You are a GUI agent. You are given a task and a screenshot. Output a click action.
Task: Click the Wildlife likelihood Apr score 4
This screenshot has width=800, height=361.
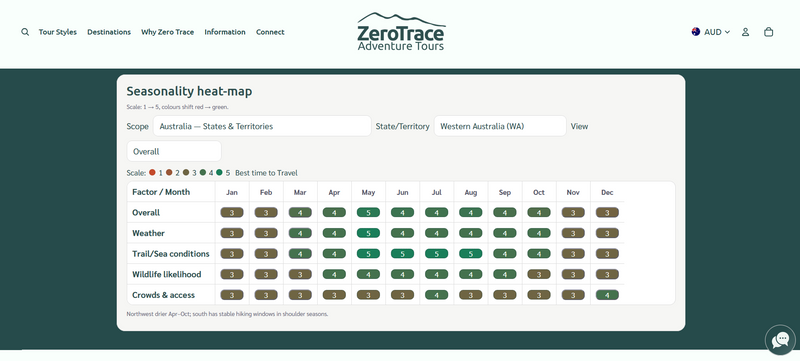(x=334, y=274)
